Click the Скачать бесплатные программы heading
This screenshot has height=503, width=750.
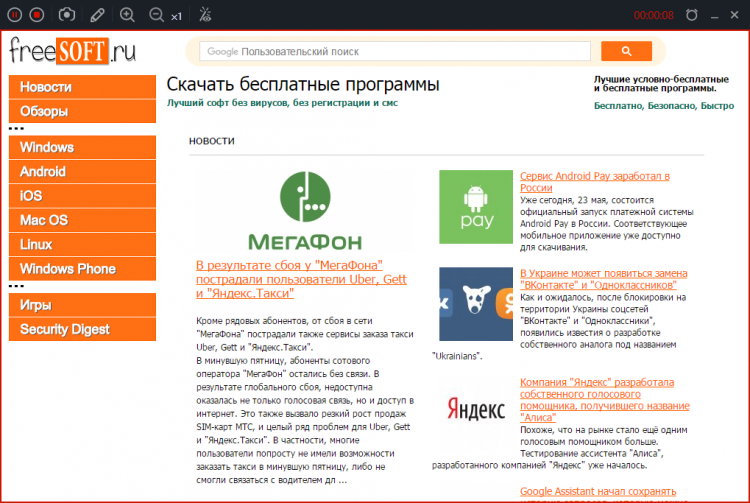click(303, 84)
